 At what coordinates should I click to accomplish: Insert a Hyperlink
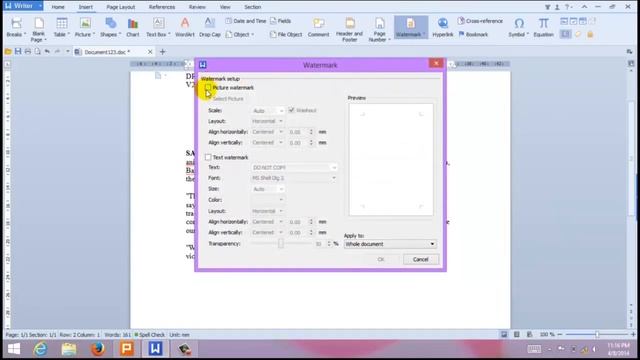tap(442, 28)
